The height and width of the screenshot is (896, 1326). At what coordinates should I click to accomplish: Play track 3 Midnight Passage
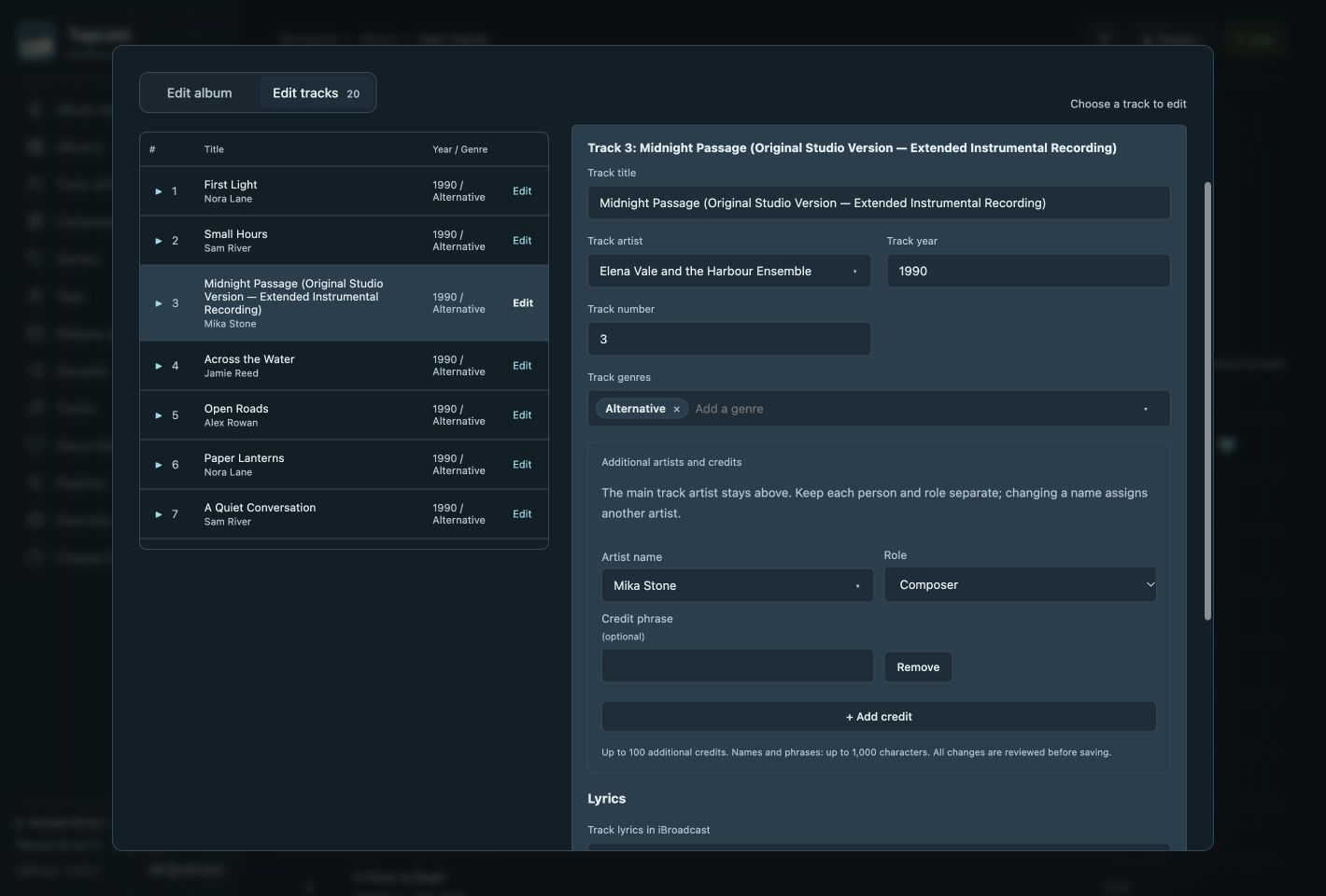(x=159, y=303)
